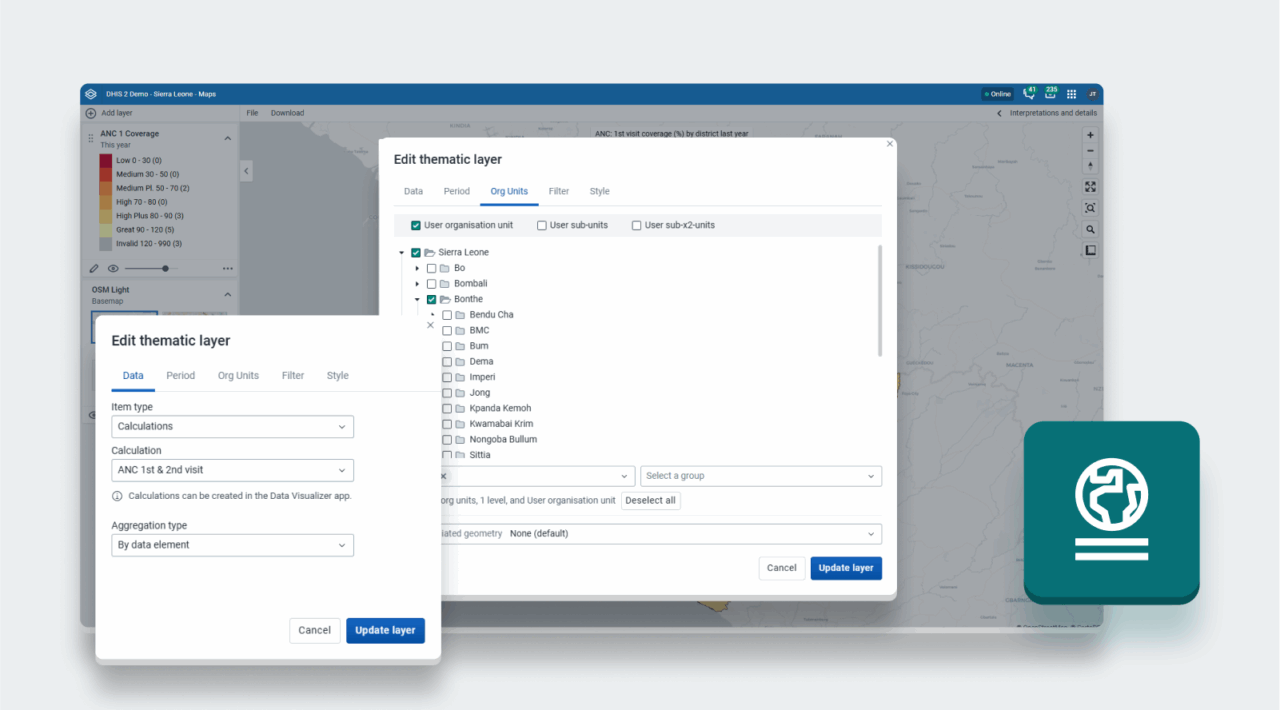Click the plus icon beside Add layer
This screenshot has height=710, width=1280.
click(91, 113)
